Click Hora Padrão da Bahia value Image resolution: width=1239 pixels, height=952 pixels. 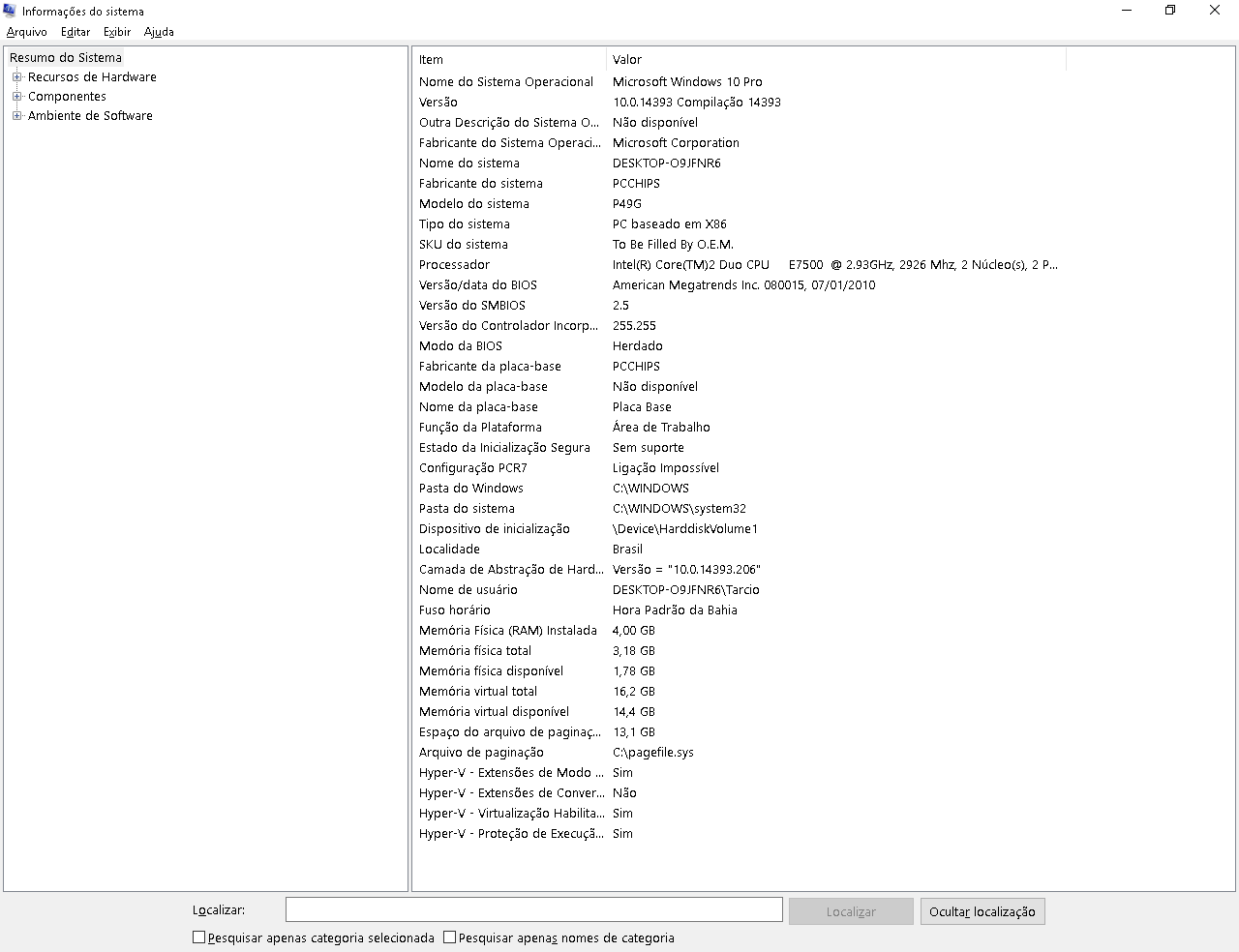coord(675,610)
